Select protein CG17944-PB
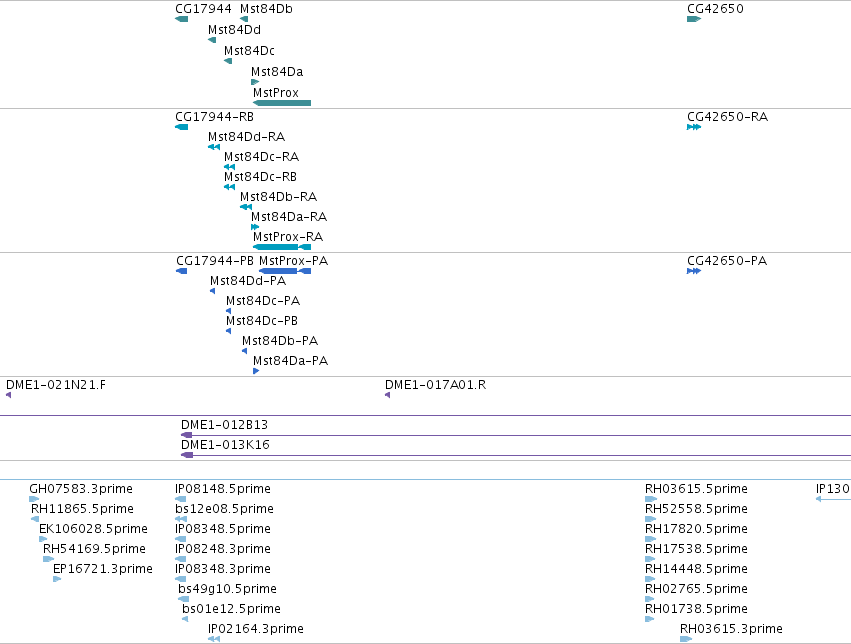The height and width of the screenshot is (644, 851). pos(215,261)
